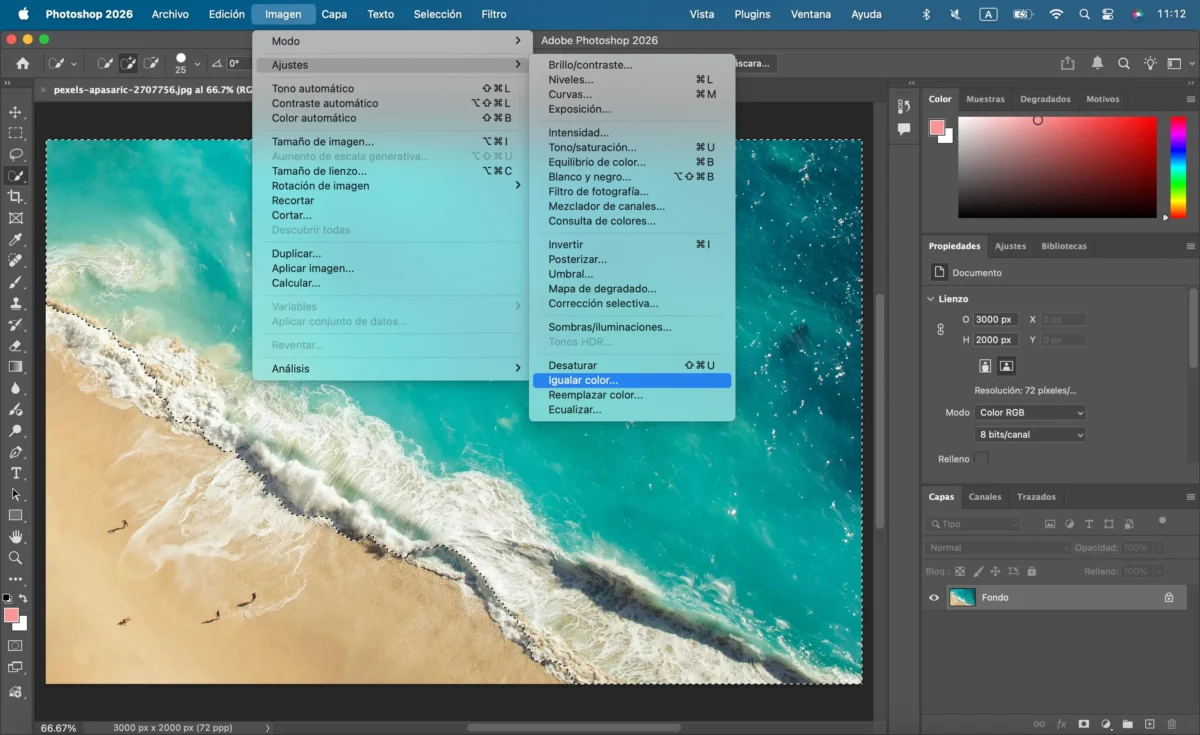Click the hue slider strip in Color panel
This screenshot has height=735, width=1200.
[x=1178, y=167]
